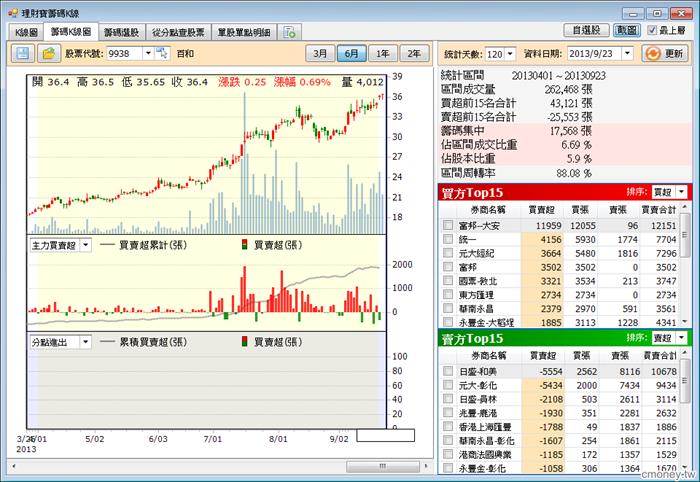Click the 截圖 screenshot button
This screenshot has width=700, height=482.
[x=627, y=30]
